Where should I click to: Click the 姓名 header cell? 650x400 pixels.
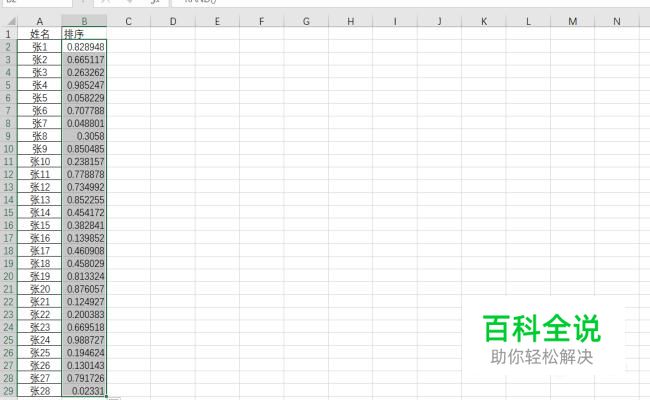pos(39,34)
